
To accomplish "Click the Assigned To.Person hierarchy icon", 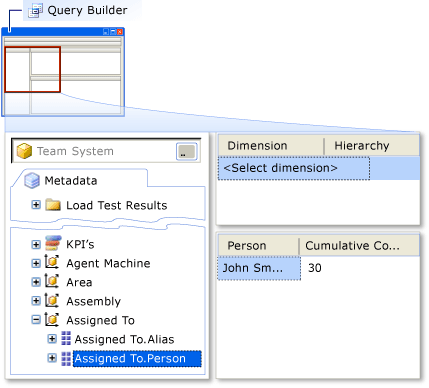I will [66, 359].
